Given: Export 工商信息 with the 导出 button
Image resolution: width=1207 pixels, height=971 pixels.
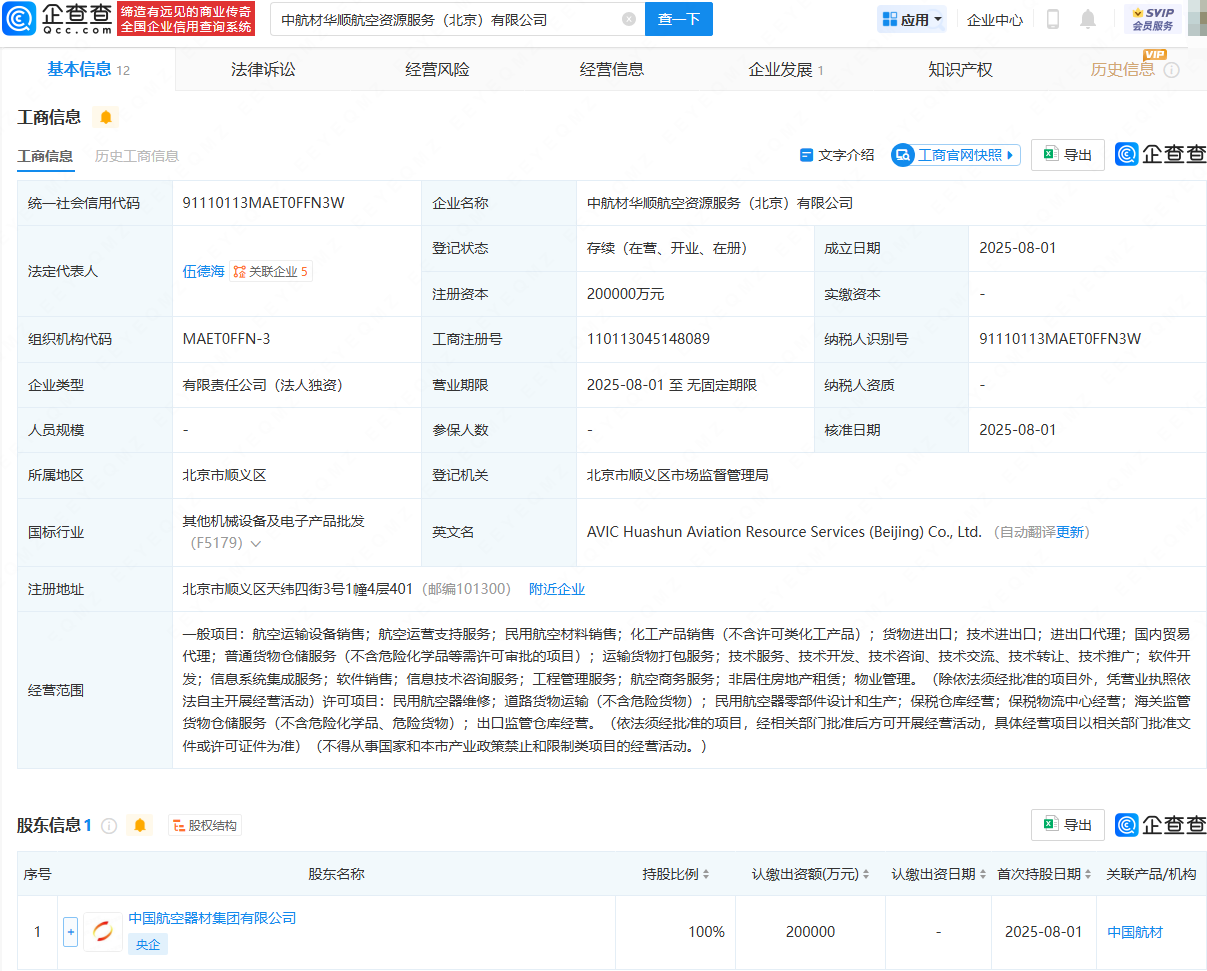Looking at the screenshot, I should 1067,155.
